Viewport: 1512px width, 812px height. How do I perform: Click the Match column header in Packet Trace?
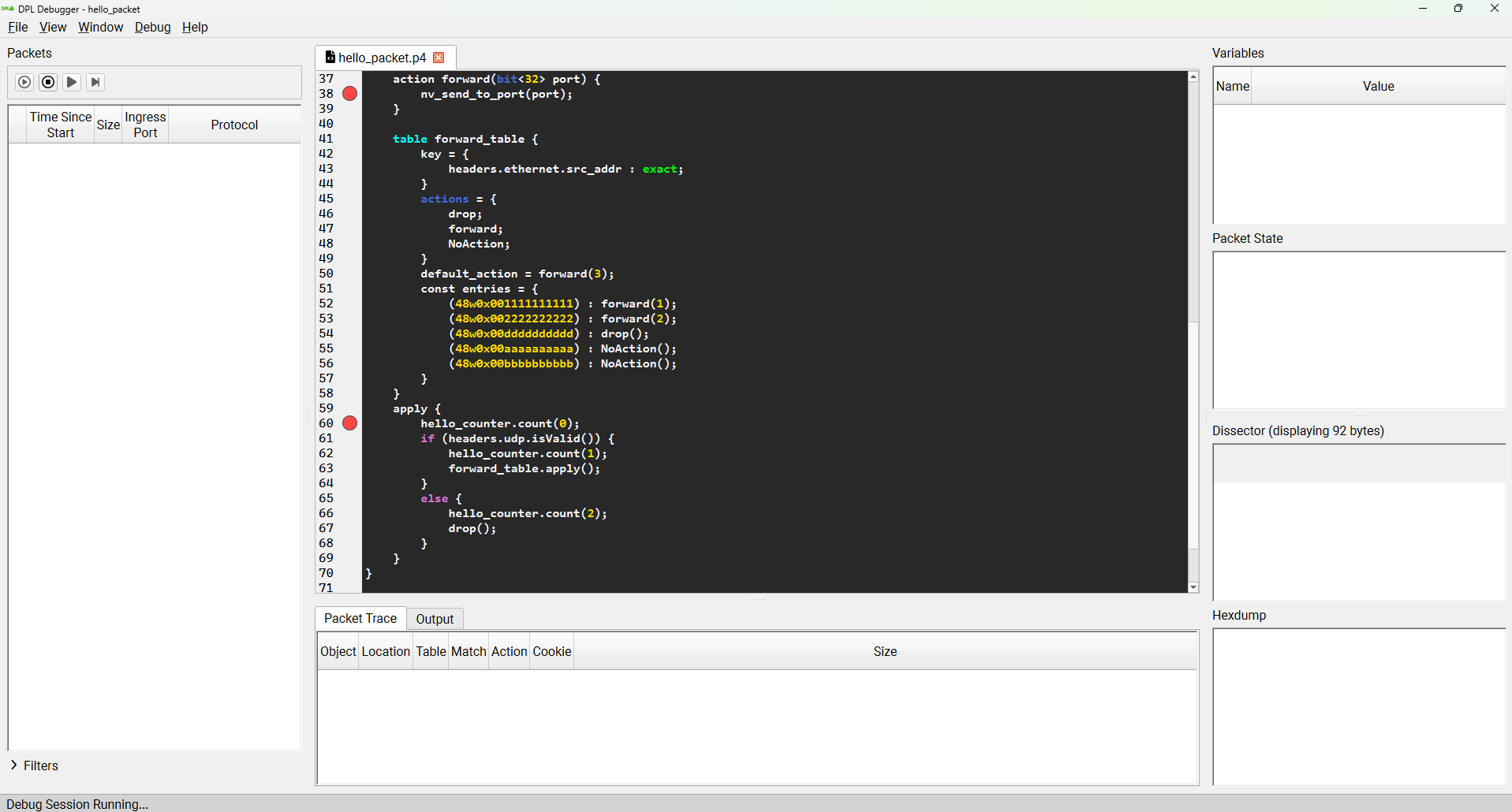point(469,651)
